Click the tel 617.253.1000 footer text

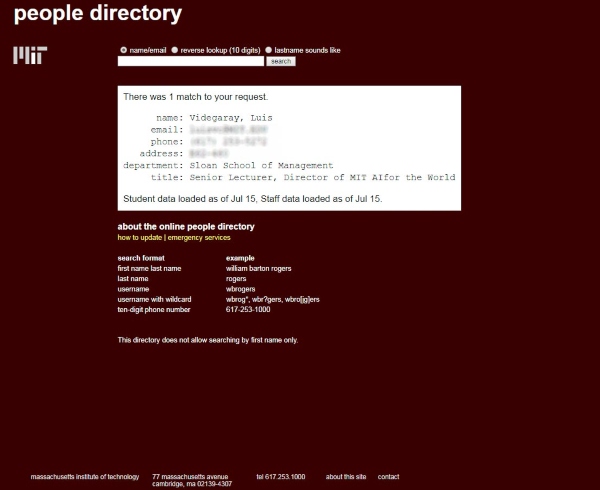(280, 477)
